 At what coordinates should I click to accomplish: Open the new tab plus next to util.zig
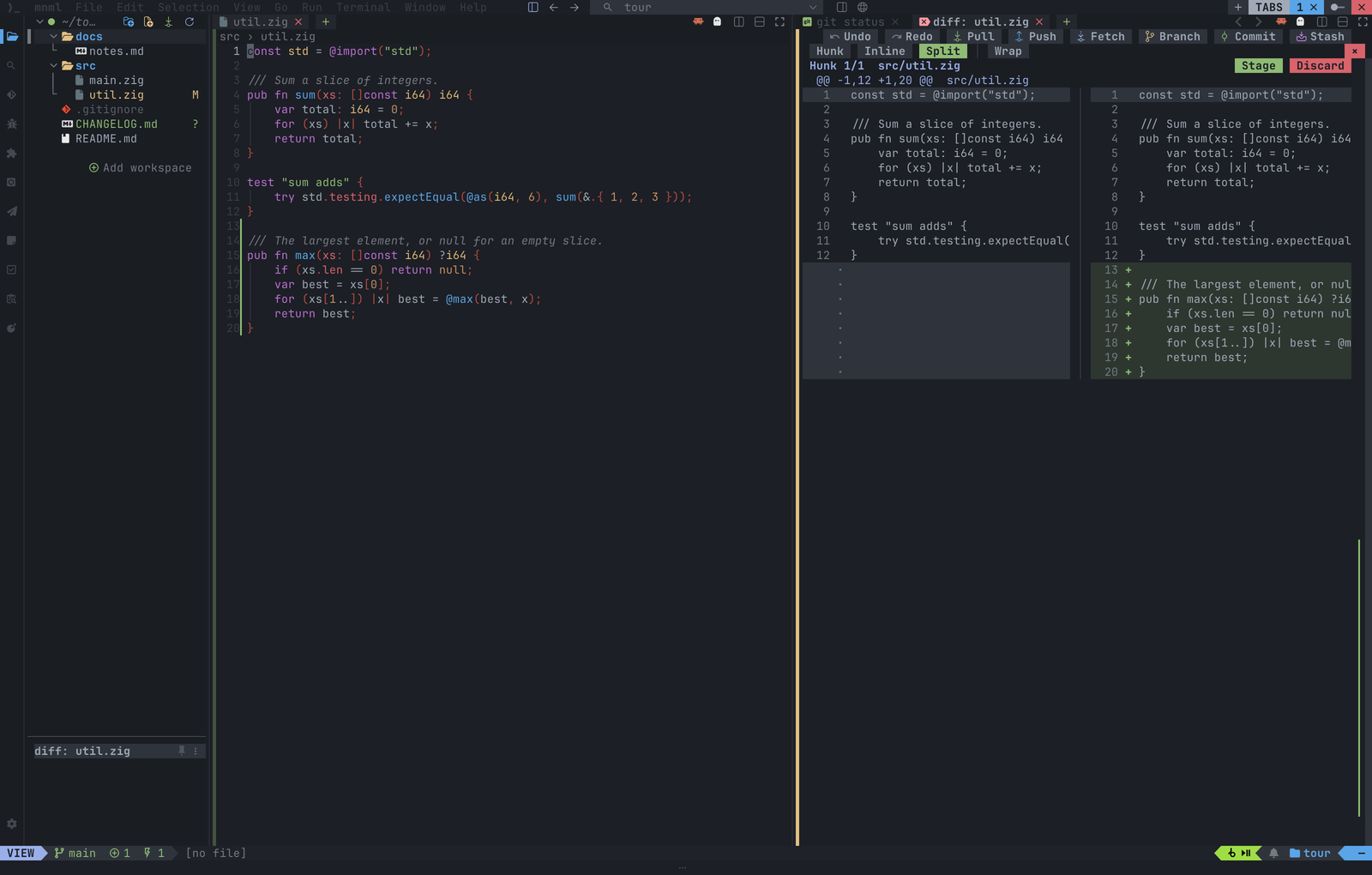(326, 21)
